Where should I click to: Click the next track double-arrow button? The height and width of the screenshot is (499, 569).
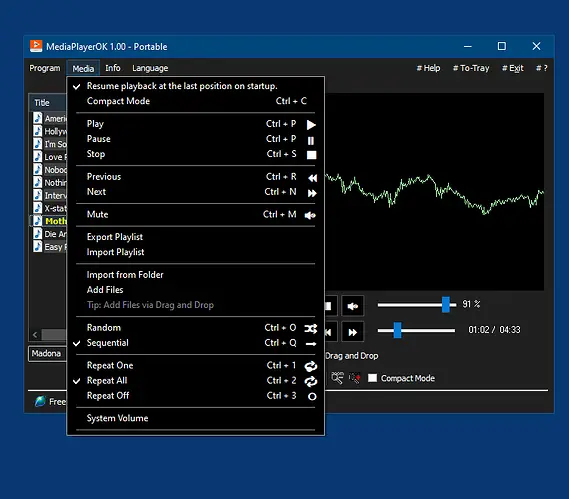pyautogui.click(x=352, y=332)
